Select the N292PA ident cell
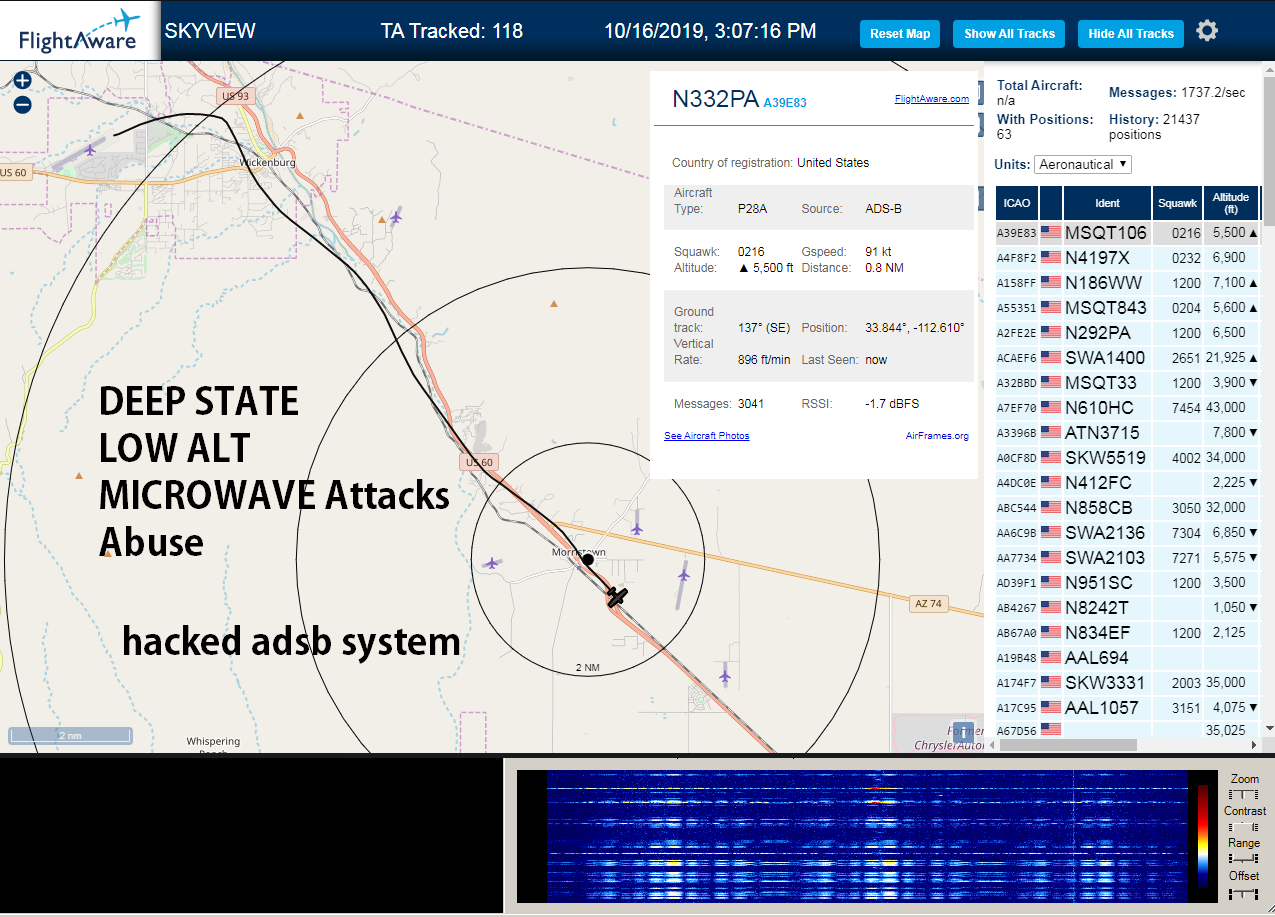Screen dimensions: 1275x917 click(1107, 333)
